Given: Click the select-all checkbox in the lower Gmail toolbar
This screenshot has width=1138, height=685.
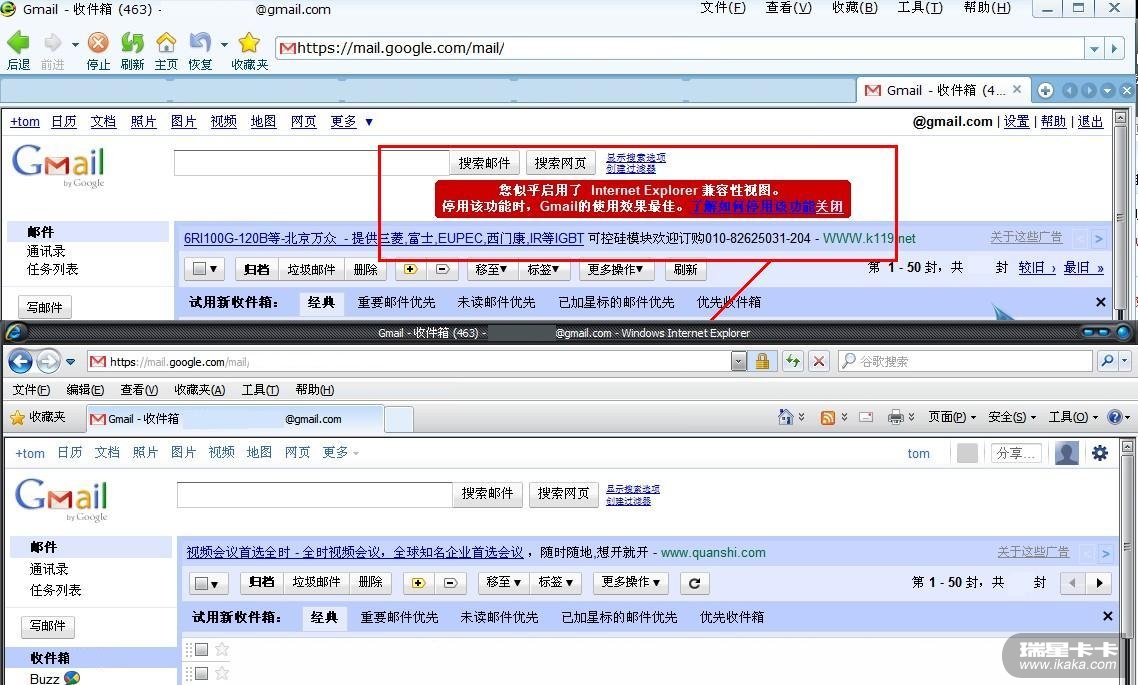Looking at the screenshot, I should tap(202, 583).
